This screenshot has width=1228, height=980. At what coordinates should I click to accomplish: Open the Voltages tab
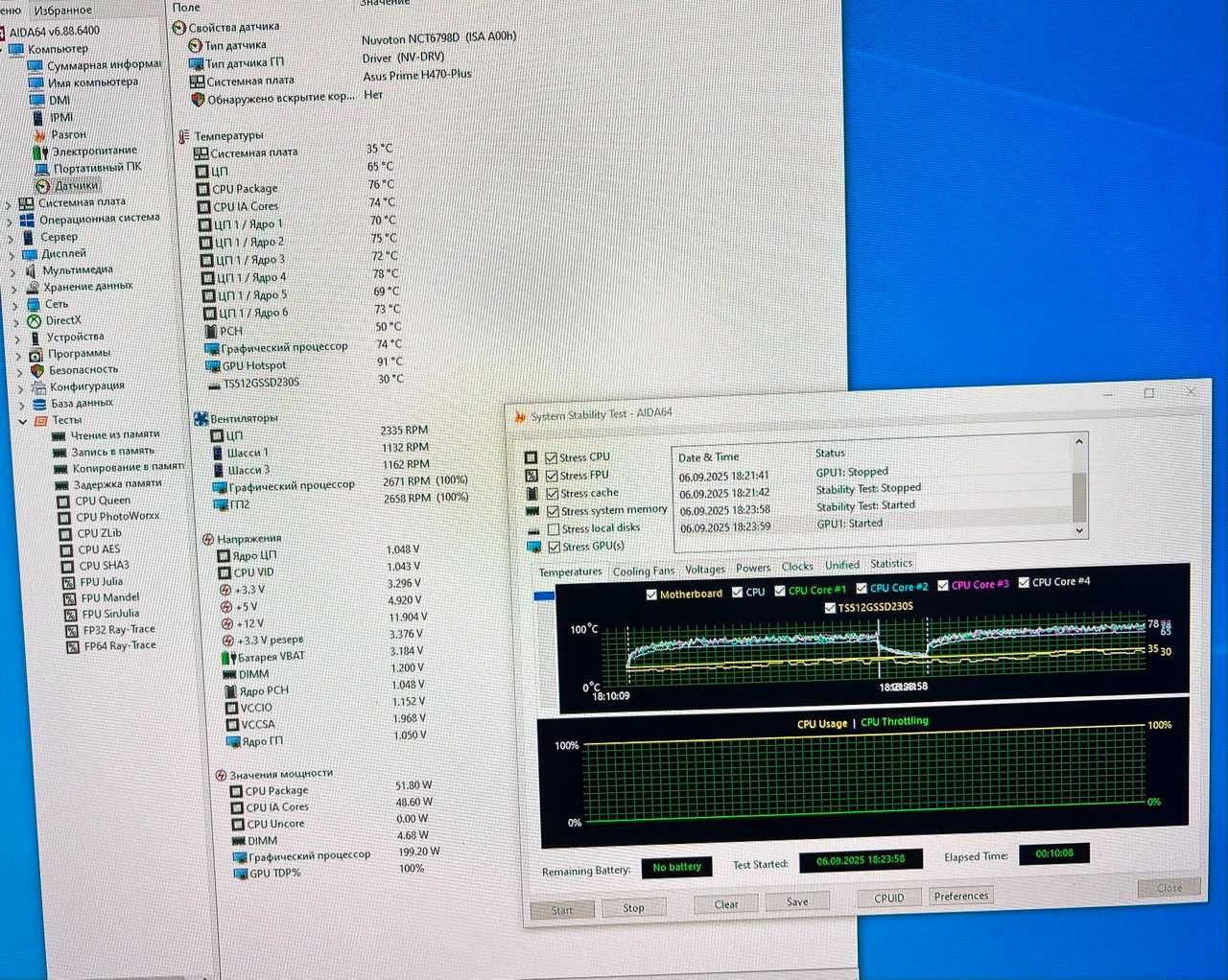[705, 570]
